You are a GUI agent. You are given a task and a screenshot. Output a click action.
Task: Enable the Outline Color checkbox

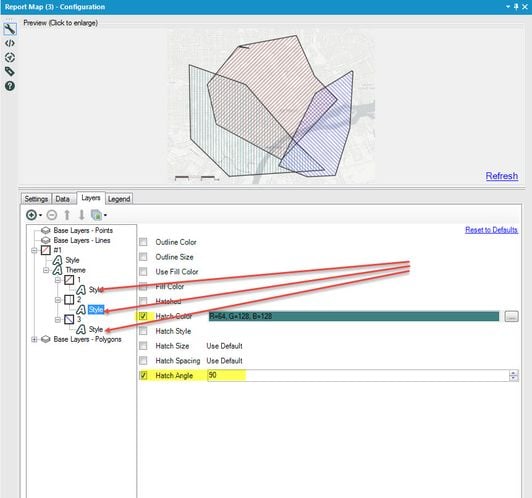(x=143, y=242)
